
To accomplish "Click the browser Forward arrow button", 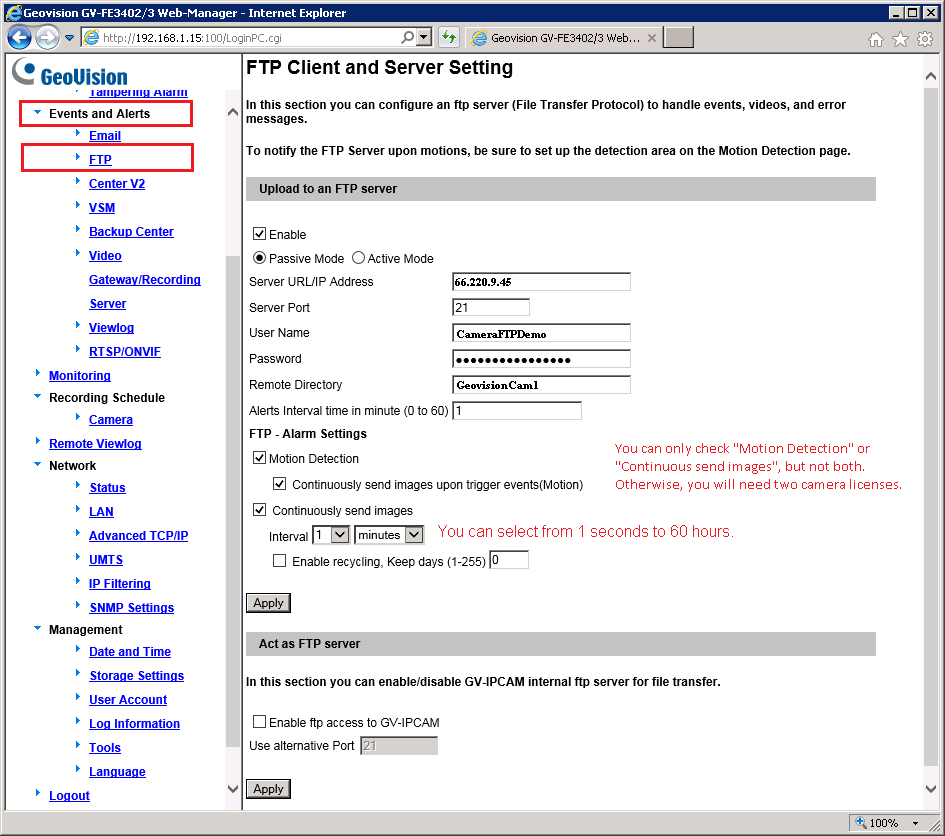I will coord(47,38).
